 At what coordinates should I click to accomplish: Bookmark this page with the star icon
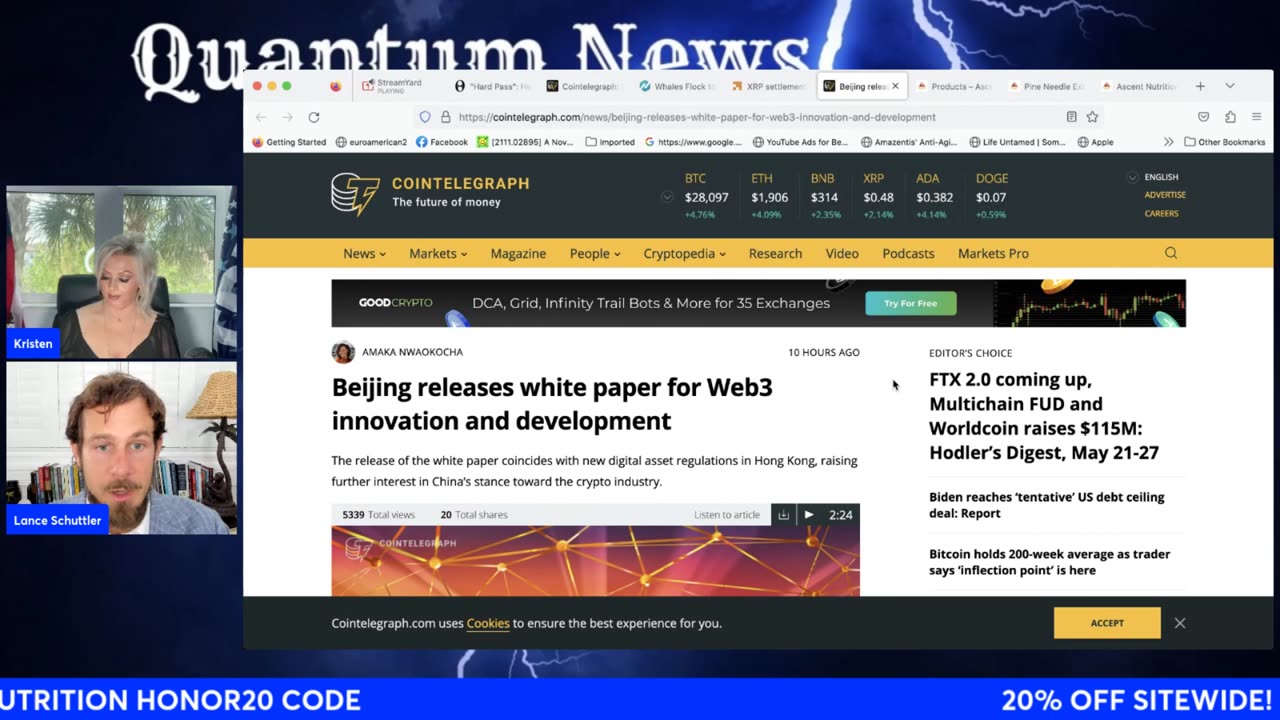point(1093,117)
